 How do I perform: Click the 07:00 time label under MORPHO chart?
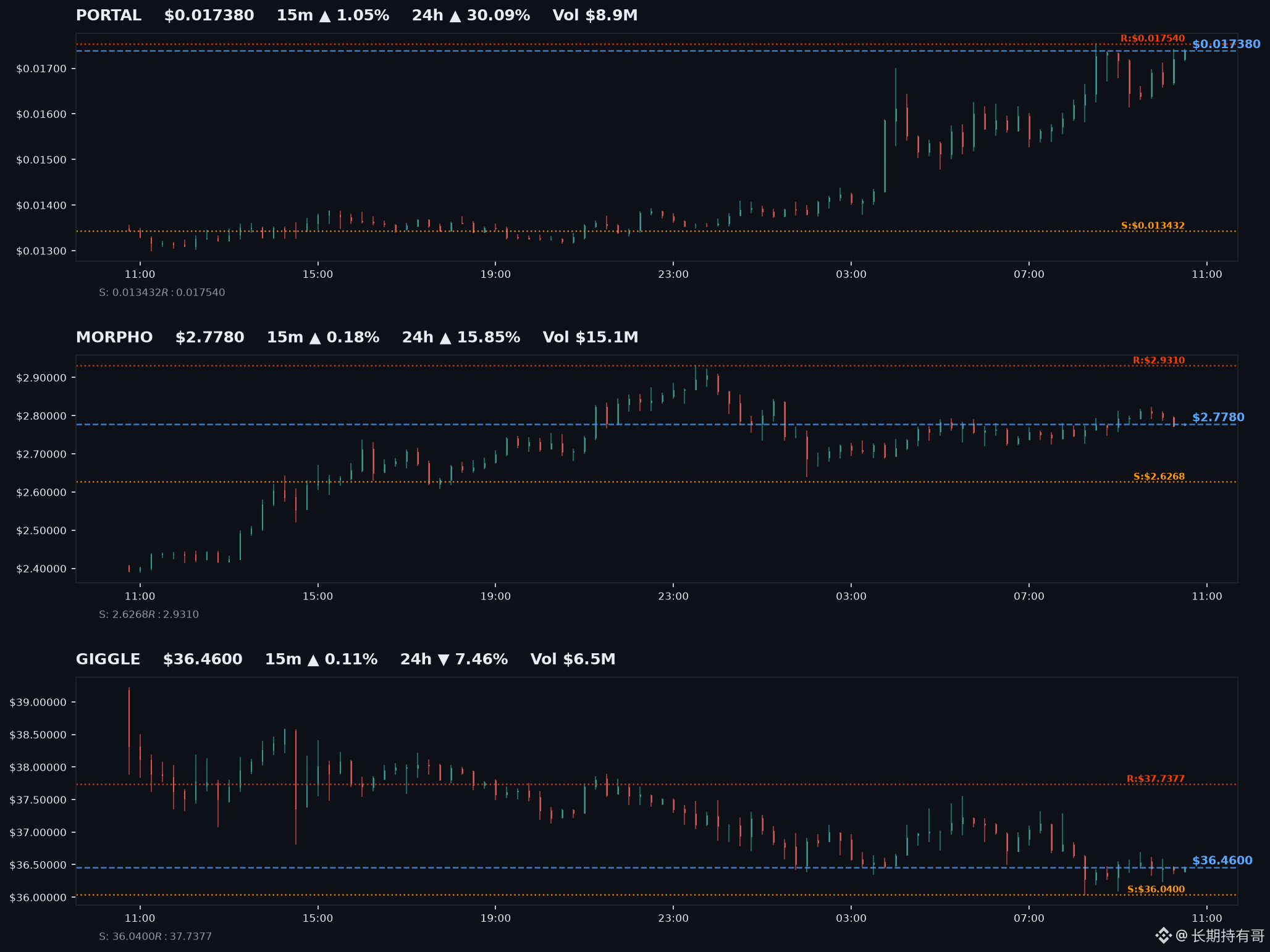(1029, 596)
